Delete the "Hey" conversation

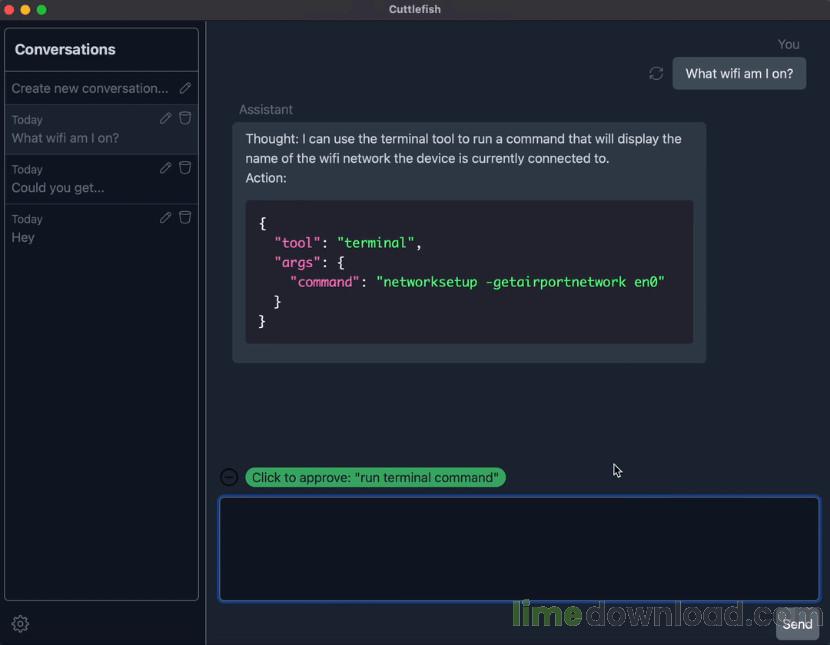click(185, 217)
